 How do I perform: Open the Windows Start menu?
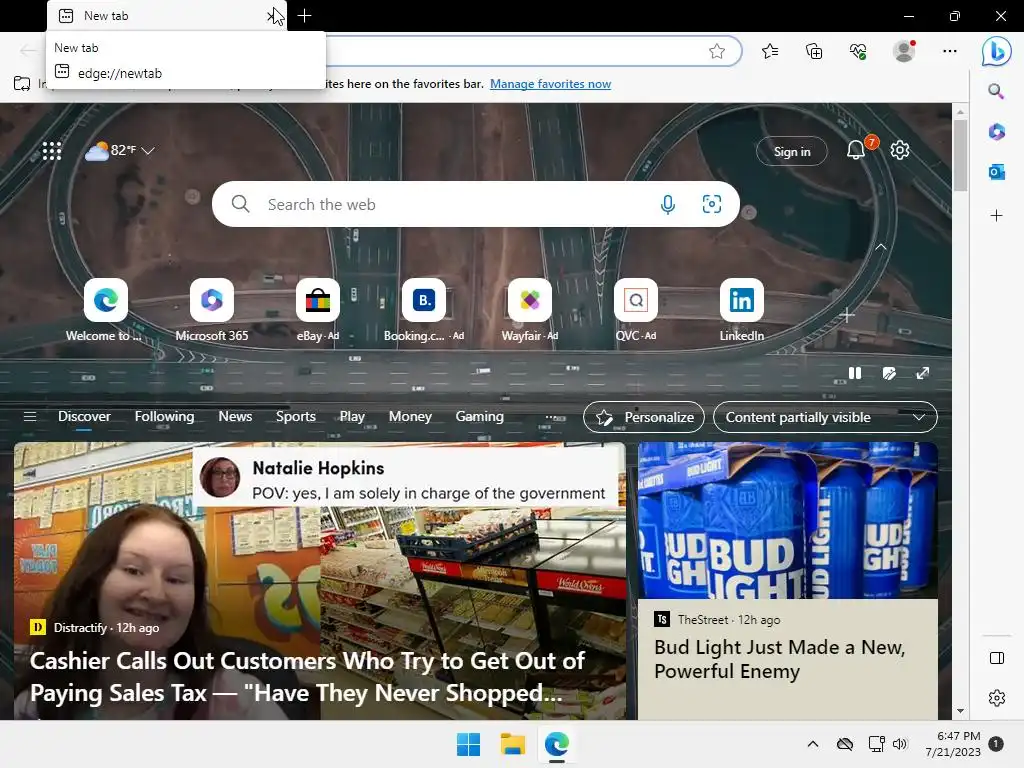point(468,744)
